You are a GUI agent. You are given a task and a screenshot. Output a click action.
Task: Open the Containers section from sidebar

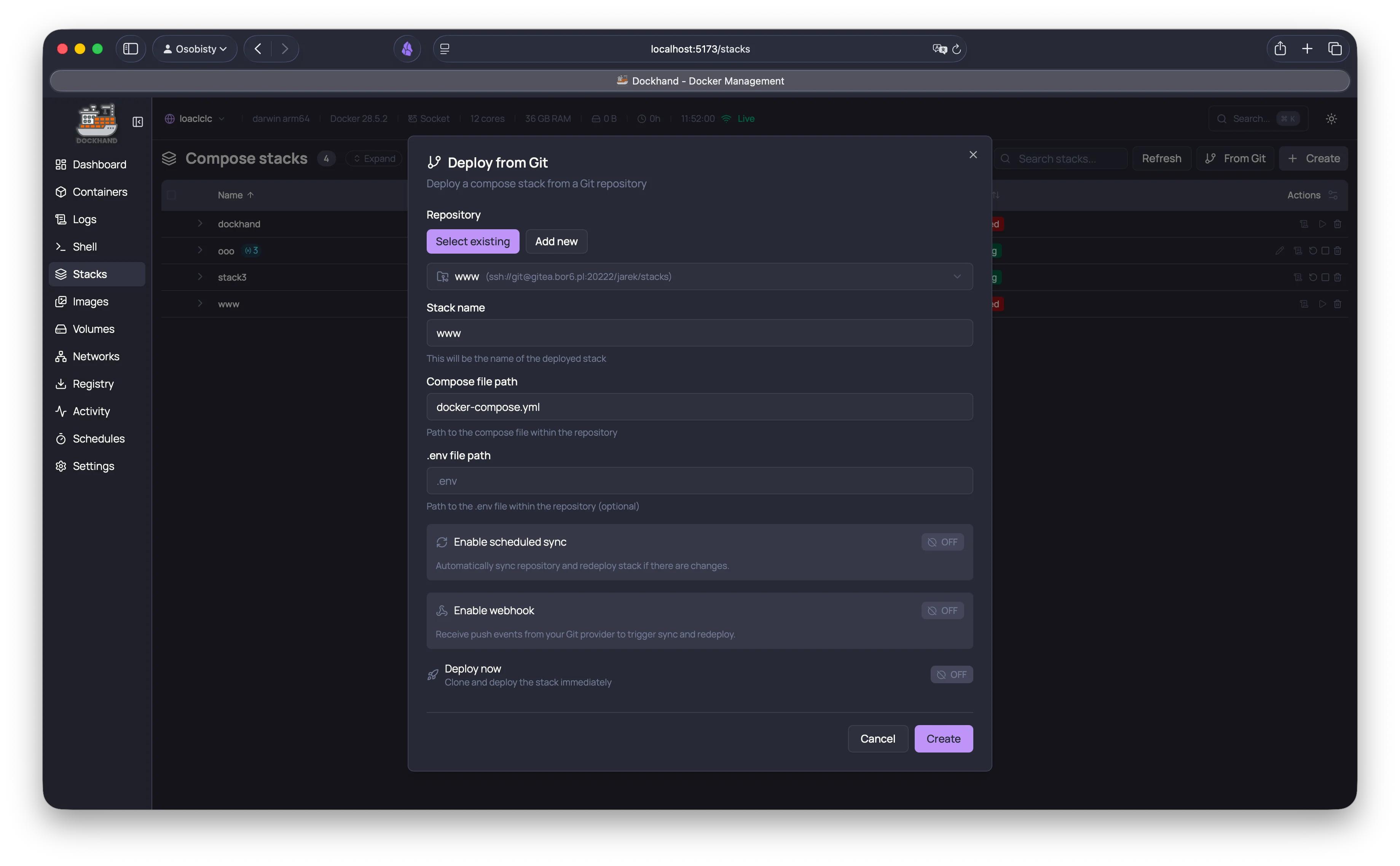click(100, 192)
